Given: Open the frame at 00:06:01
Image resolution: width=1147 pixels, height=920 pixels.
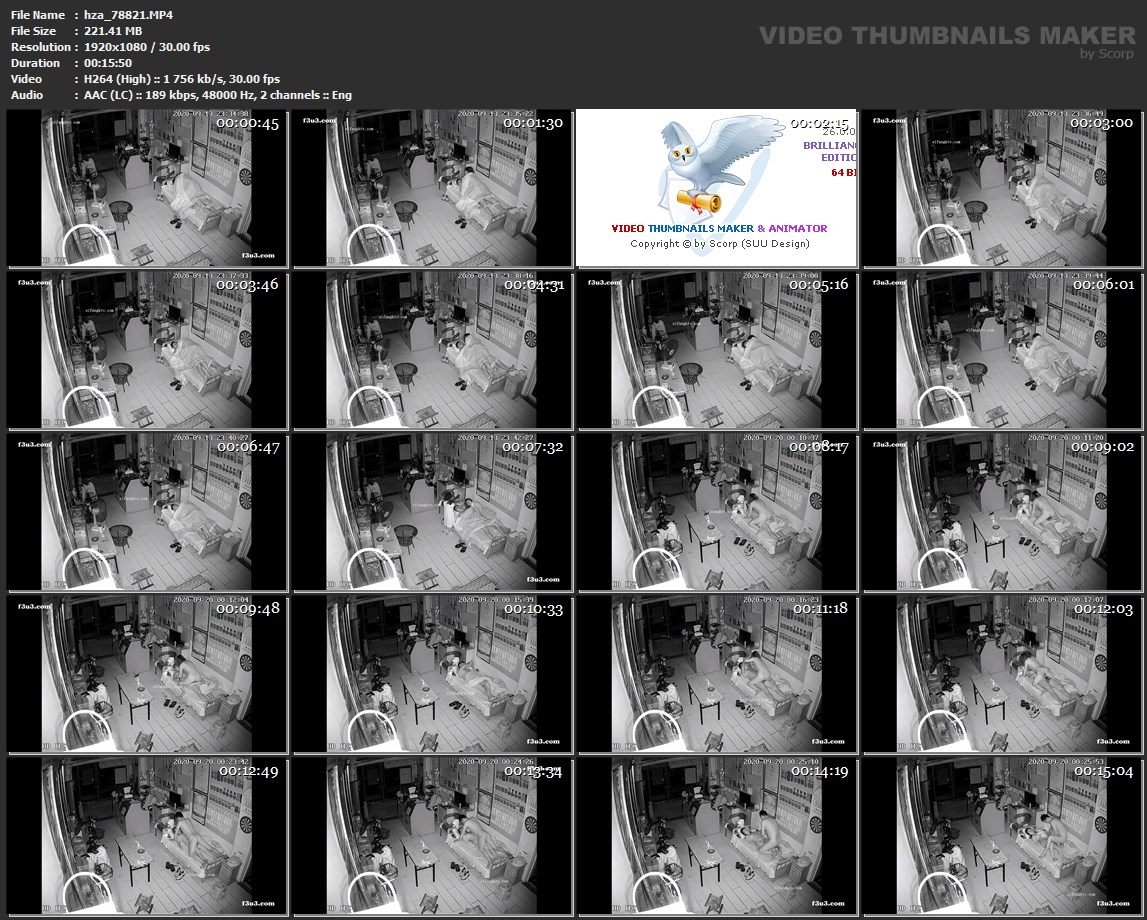Looking at the screenshot, I should coord(1003,350).
